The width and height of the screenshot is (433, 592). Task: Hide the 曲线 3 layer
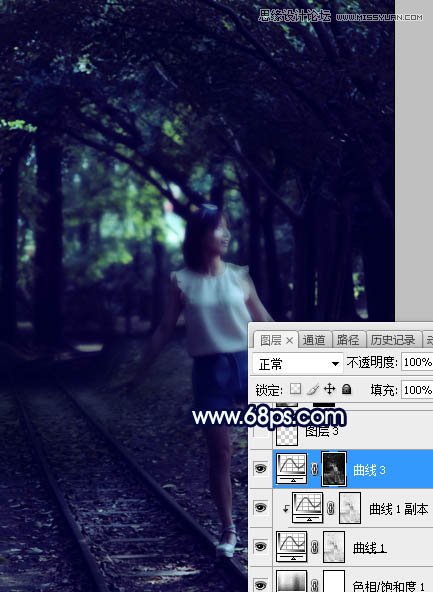pyautogui.click(x=260, y=469)
